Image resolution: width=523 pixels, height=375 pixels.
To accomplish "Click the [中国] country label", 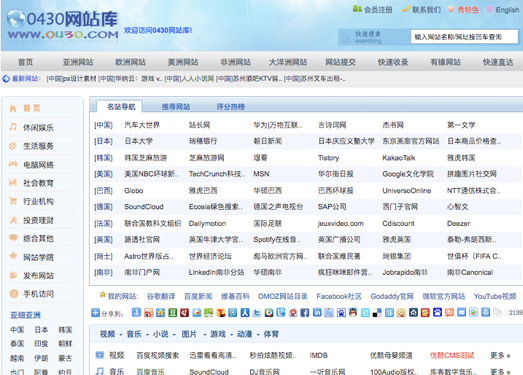I will point(103,125).
